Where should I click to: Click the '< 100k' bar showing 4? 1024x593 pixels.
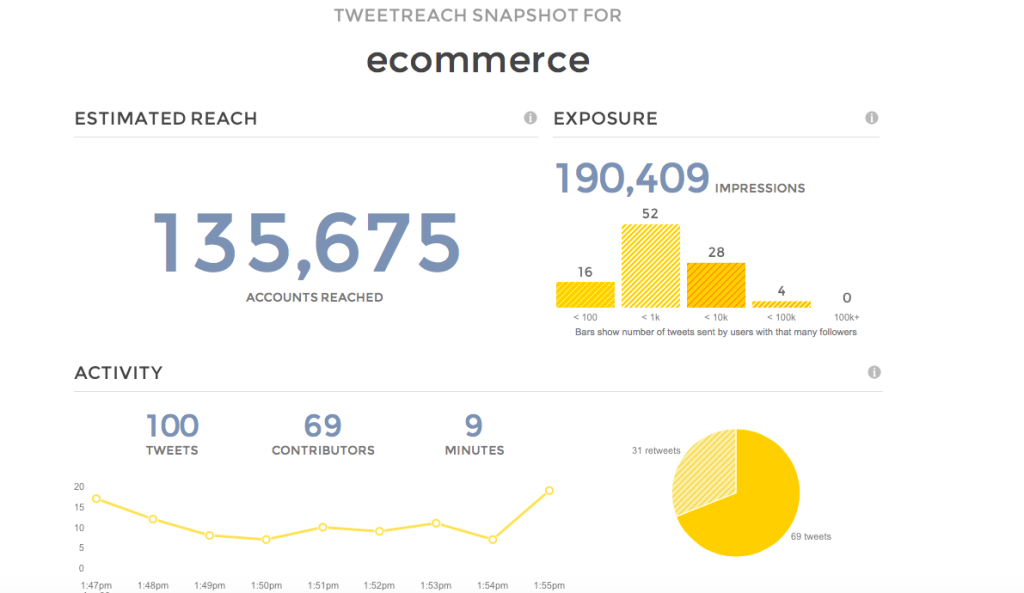pos(781,304)
